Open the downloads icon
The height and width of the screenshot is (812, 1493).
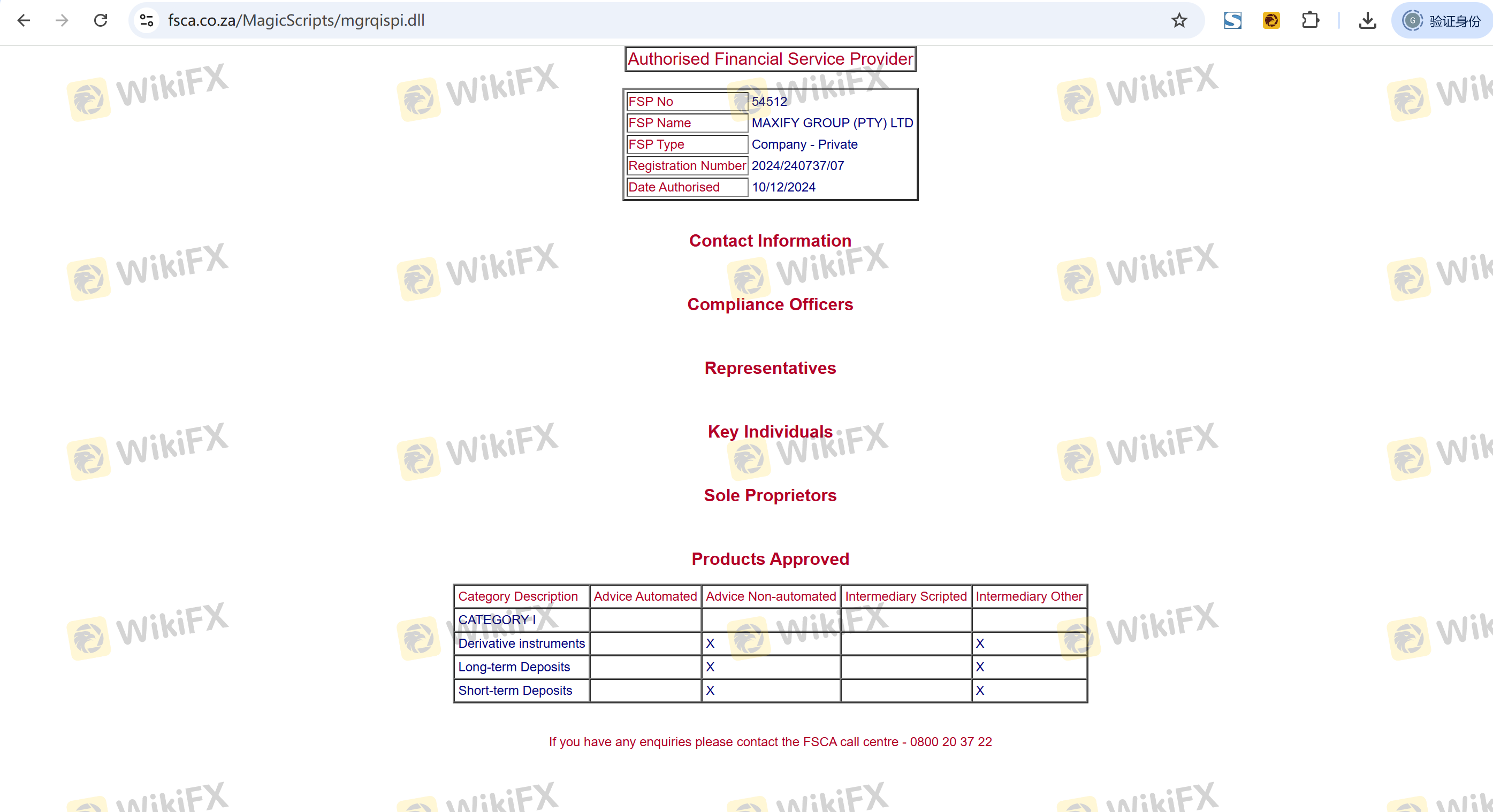coord(1367,21)
